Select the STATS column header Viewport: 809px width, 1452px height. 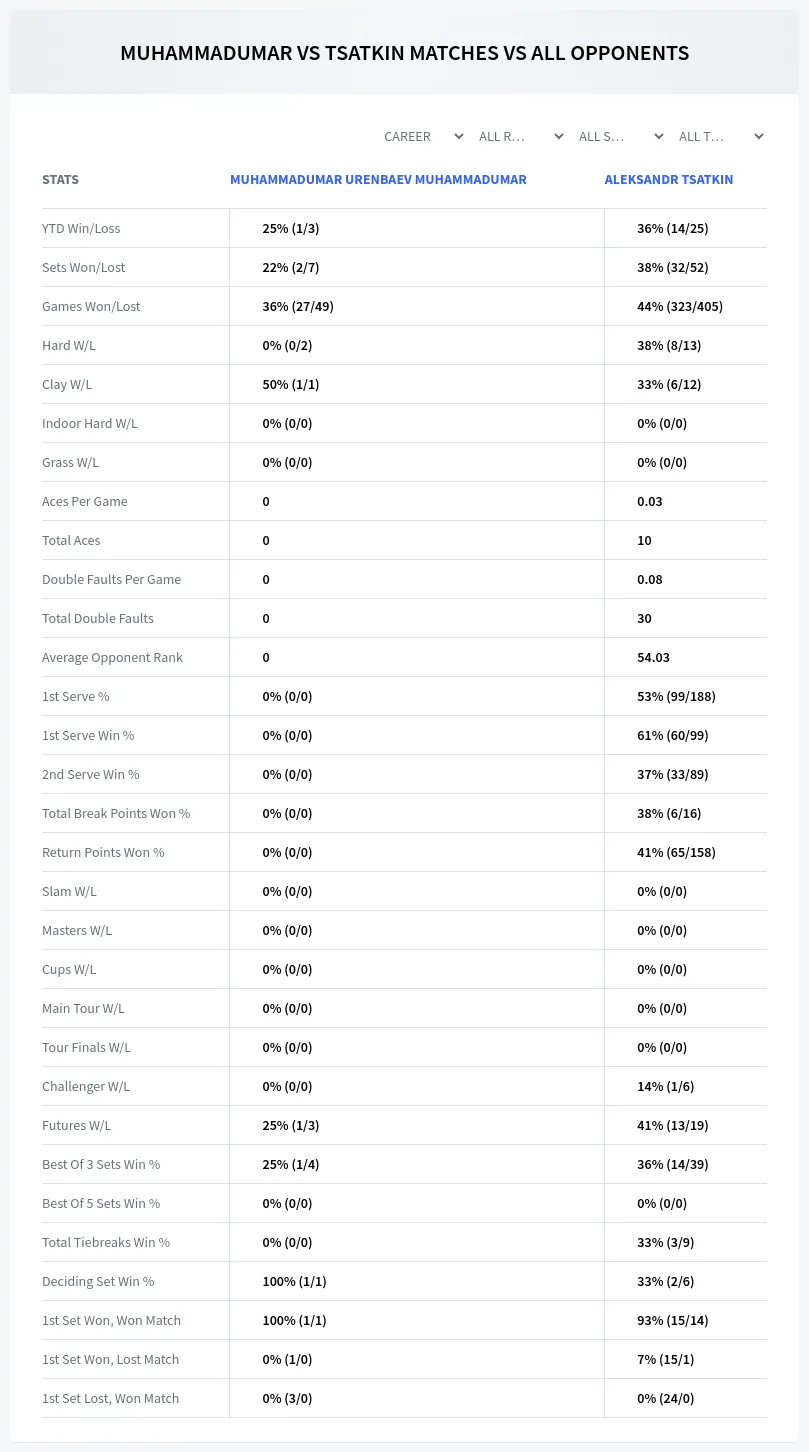point(60,180)
